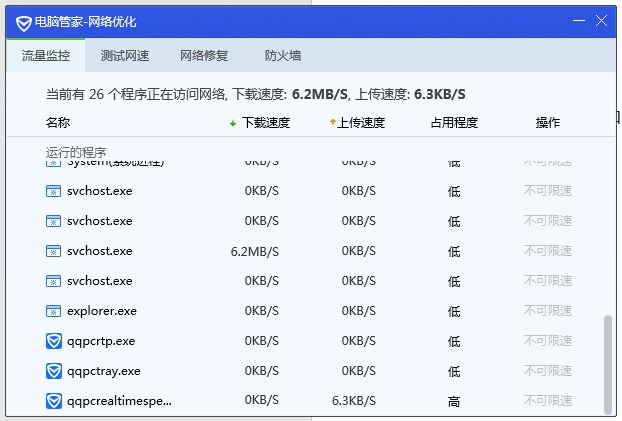Sort by the 名称 column header
Screen dimensions: 622x421
click(58, 123)
